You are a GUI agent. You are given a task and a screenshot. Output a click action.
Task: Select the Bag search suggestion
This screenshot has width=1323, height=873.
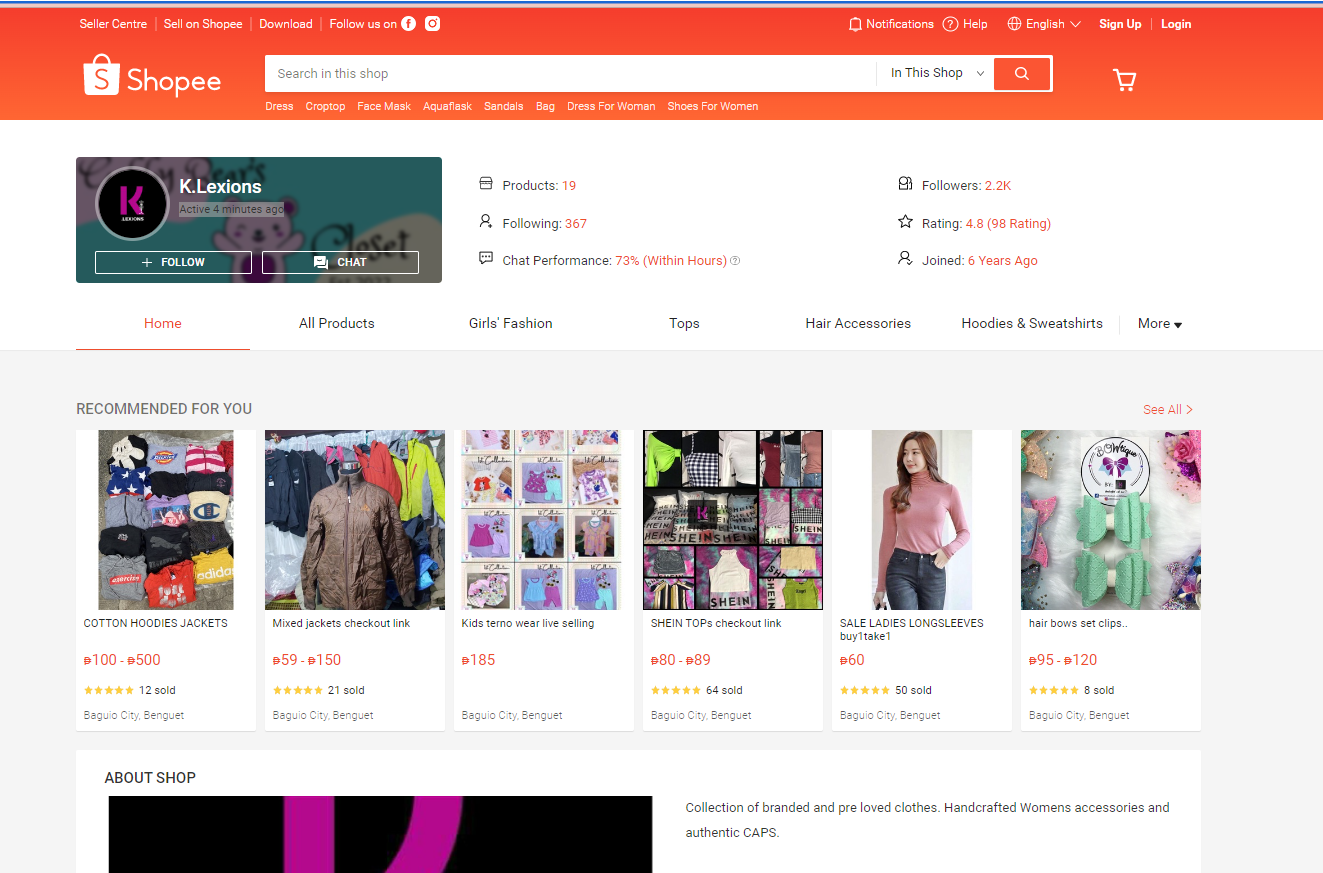click(545, 106)
